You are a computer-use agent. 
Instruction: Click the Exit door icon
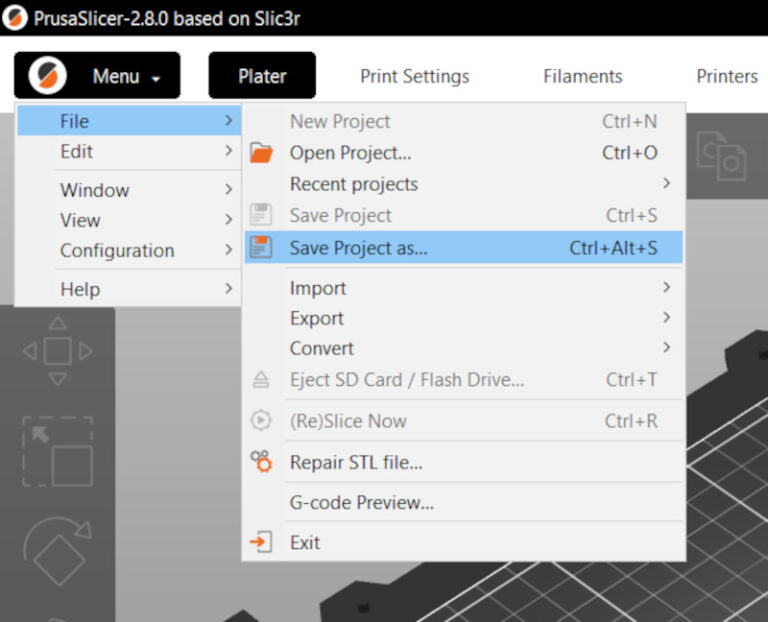[261, 542]
